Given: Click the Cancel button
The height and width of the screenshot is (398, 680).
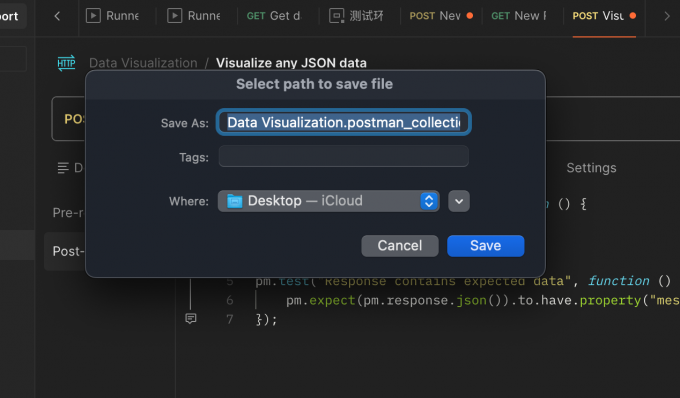Looking at the screenshot, I should coord(400,246).
